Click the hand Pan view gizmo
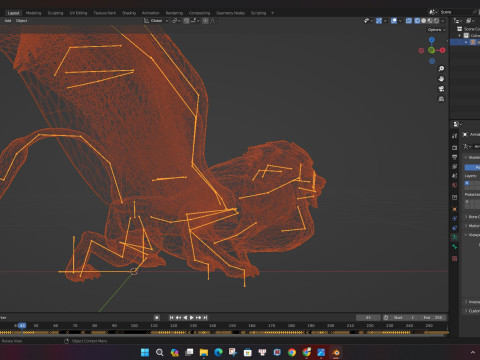Screen dimensions: 480x360 tap(441, 79)
